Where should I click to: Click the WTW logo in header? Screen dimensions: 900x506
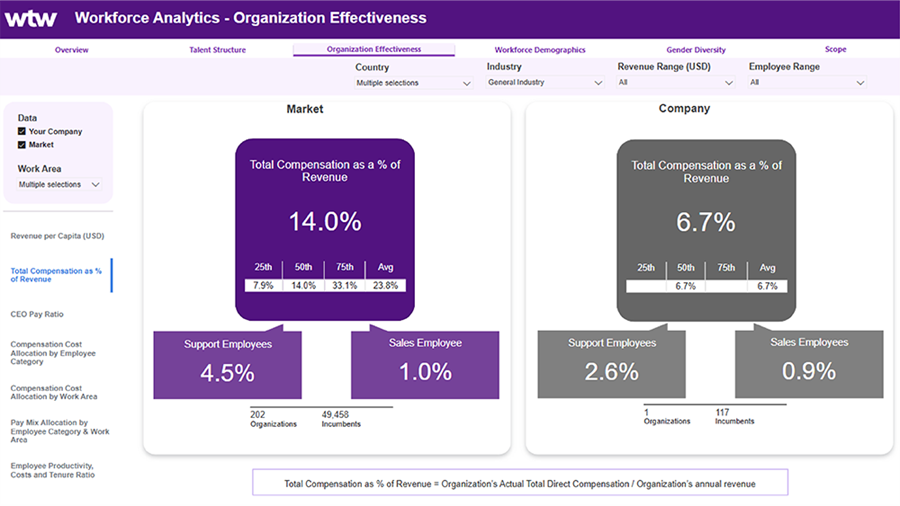point(31,18)
